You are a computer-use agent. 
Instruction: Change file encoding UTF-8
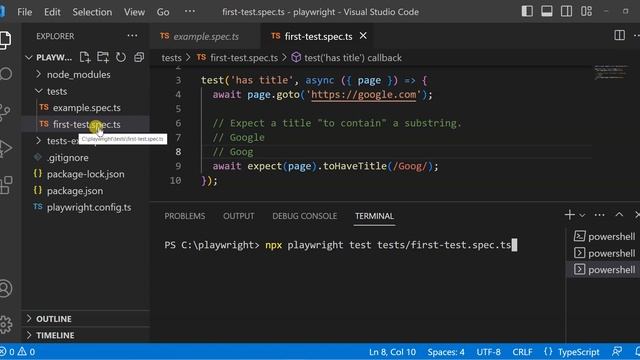(x=488, y=352)
